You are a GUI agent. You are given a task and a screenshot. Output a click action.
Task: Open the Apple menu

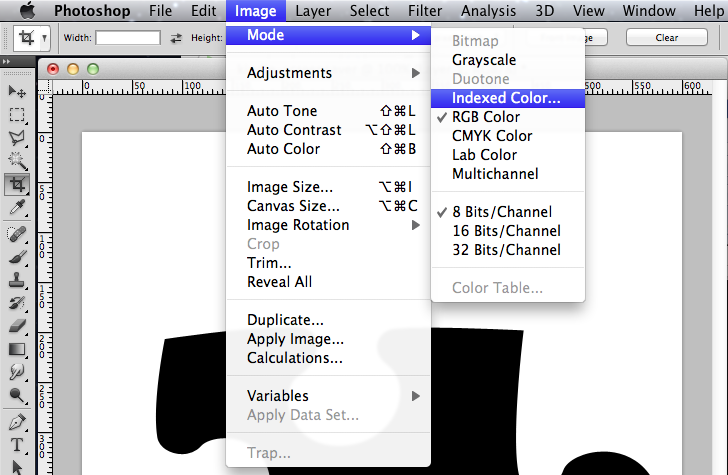click(27, 10)
